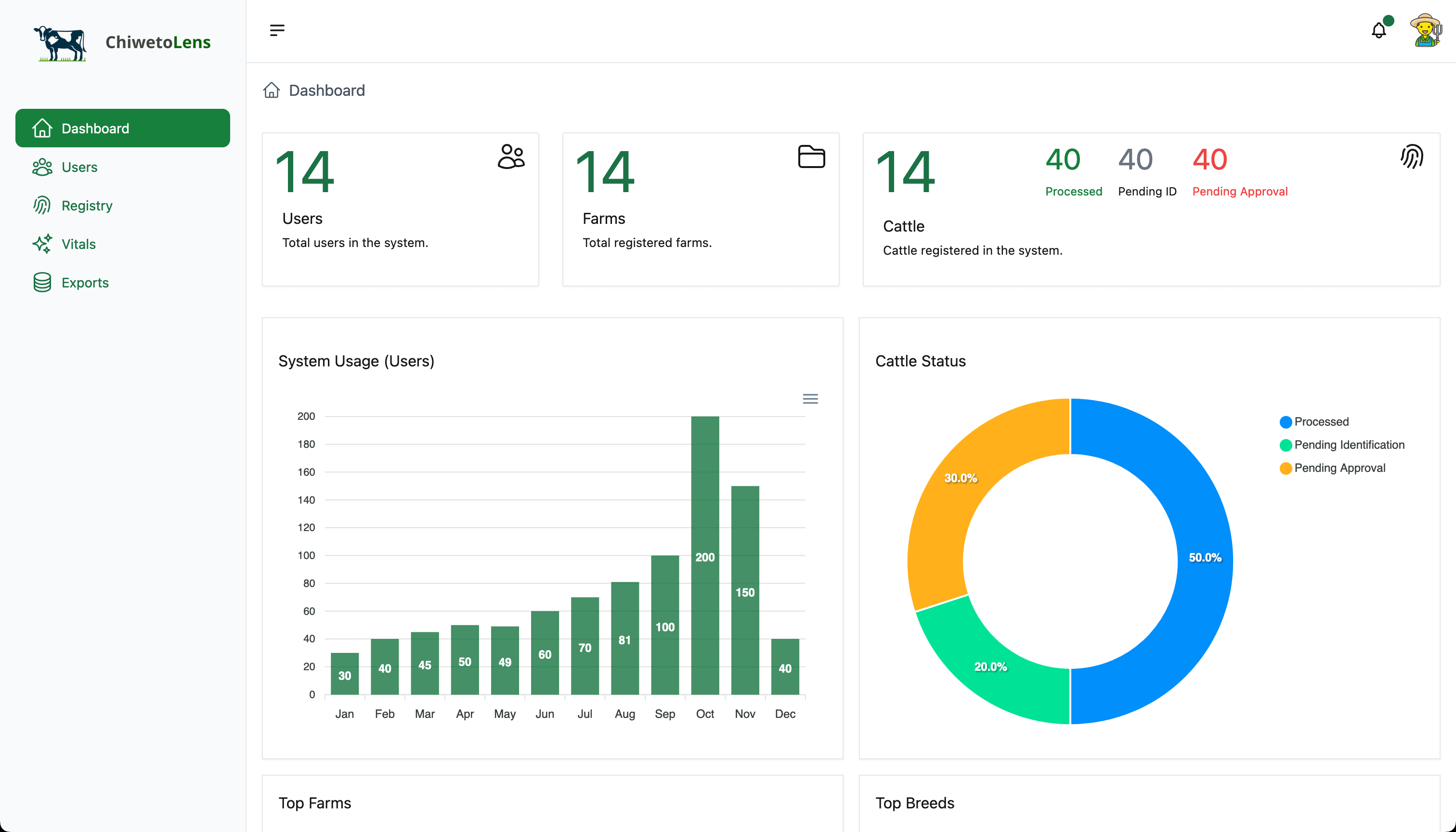
Task: Open the Vitals sidebar menu item
Action: point(123,244)
